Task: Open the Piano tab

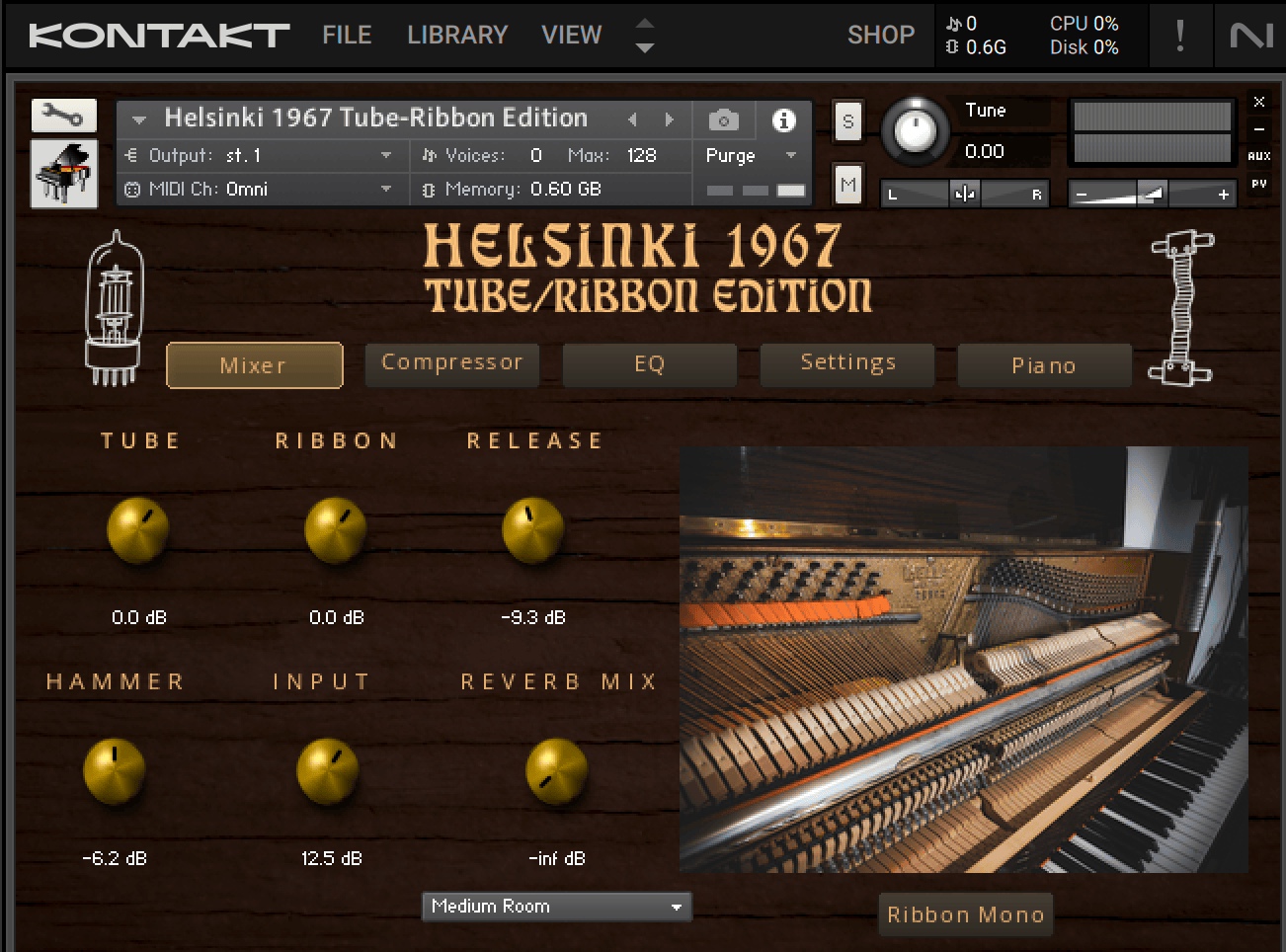Action: (1044, 365)
